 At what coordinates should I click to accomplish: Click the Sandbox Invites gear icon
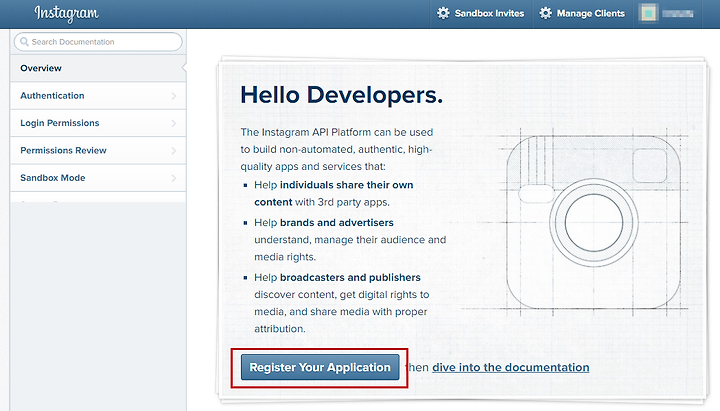pyautogui.click(x=443, y=13)
